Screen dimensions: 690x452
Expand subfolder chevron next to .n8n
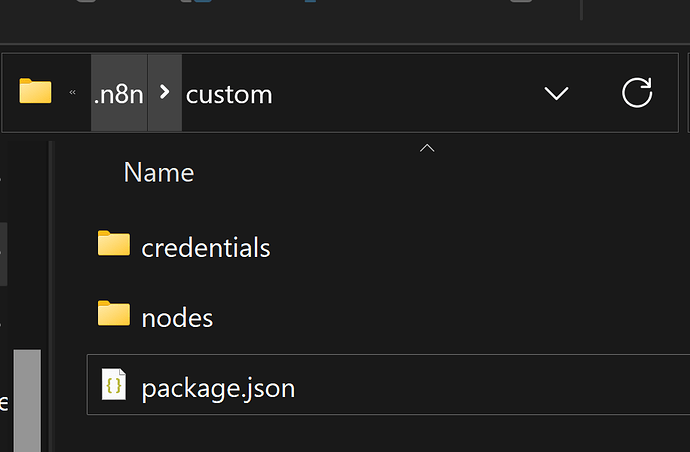click(165, 94)
